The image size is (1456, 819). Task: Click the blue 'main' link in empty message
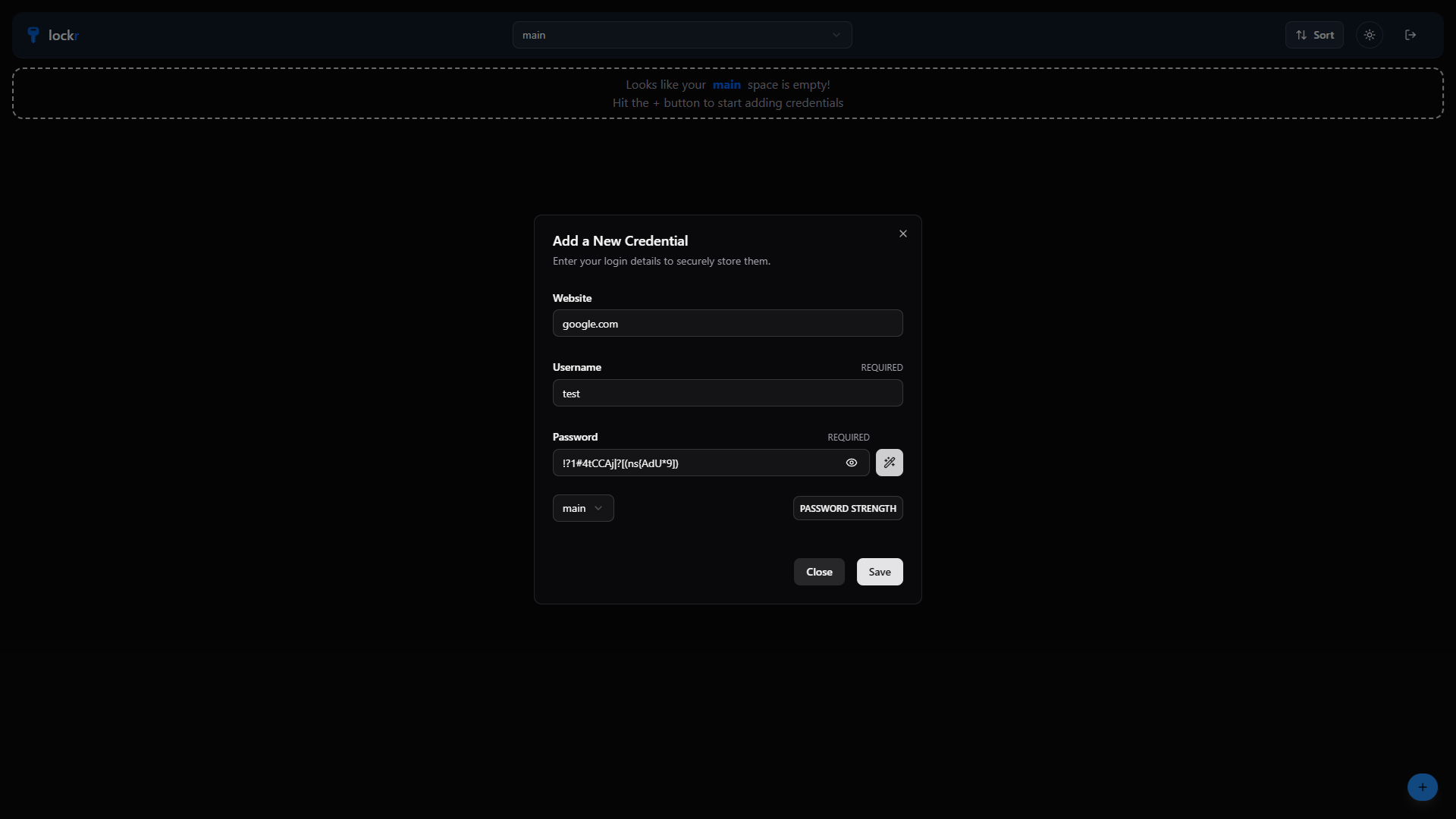(x=726, y=85)
